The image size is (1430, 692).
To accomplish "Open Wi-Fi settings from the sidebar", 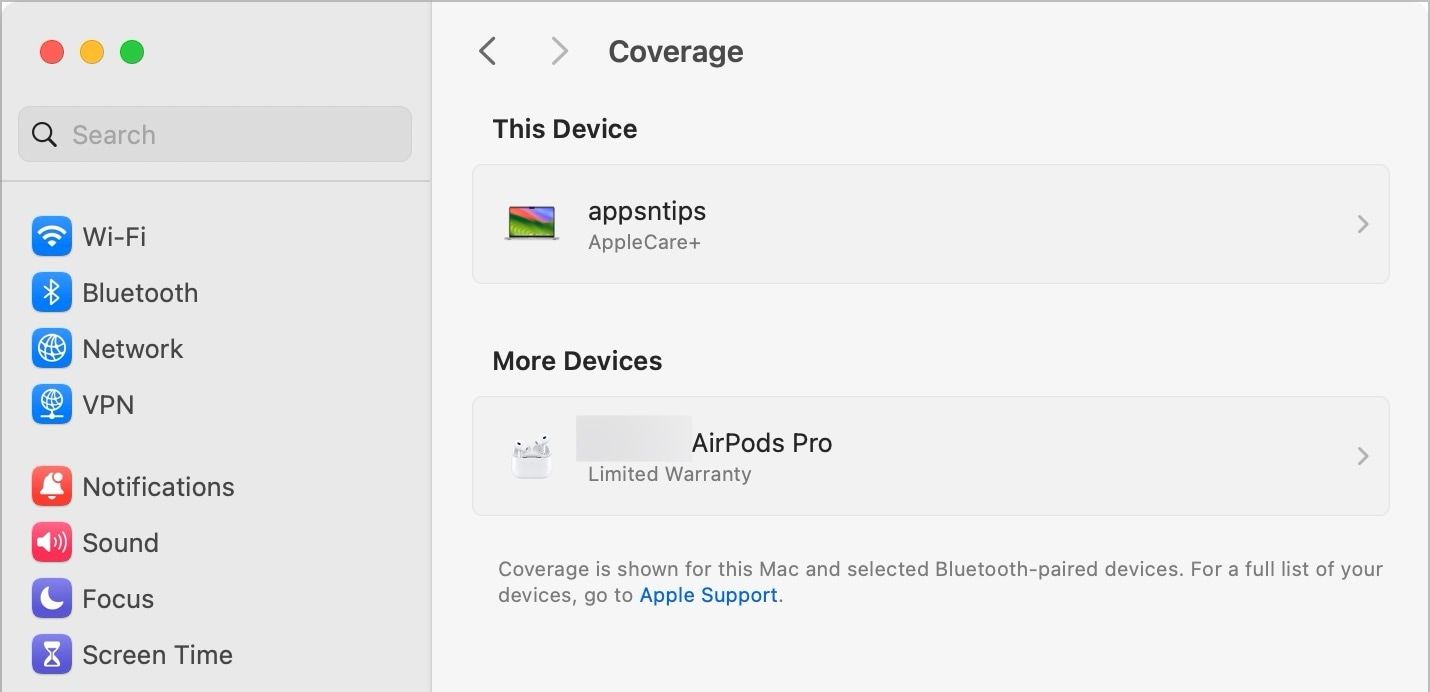I will pyautogui.click(x=51, y=236).
